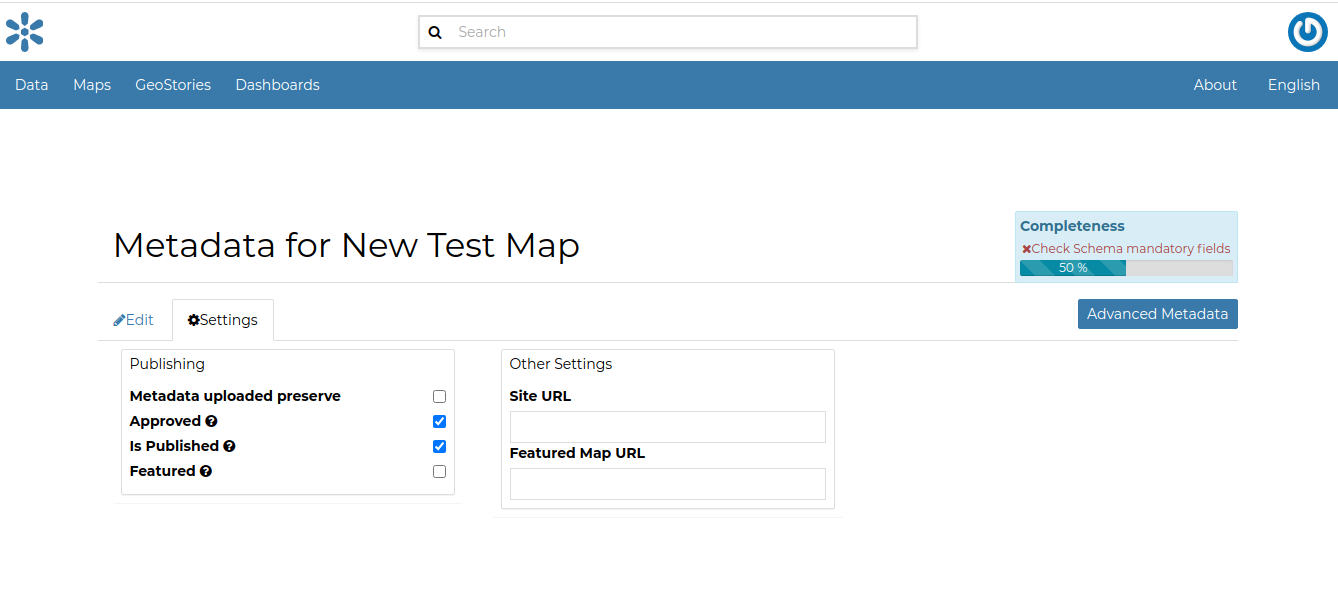Click the red X icon in Completeness
Image resolution: width=1338 pixels, height=589 pixels.
pyautogui.click(x=1026, y=249)
